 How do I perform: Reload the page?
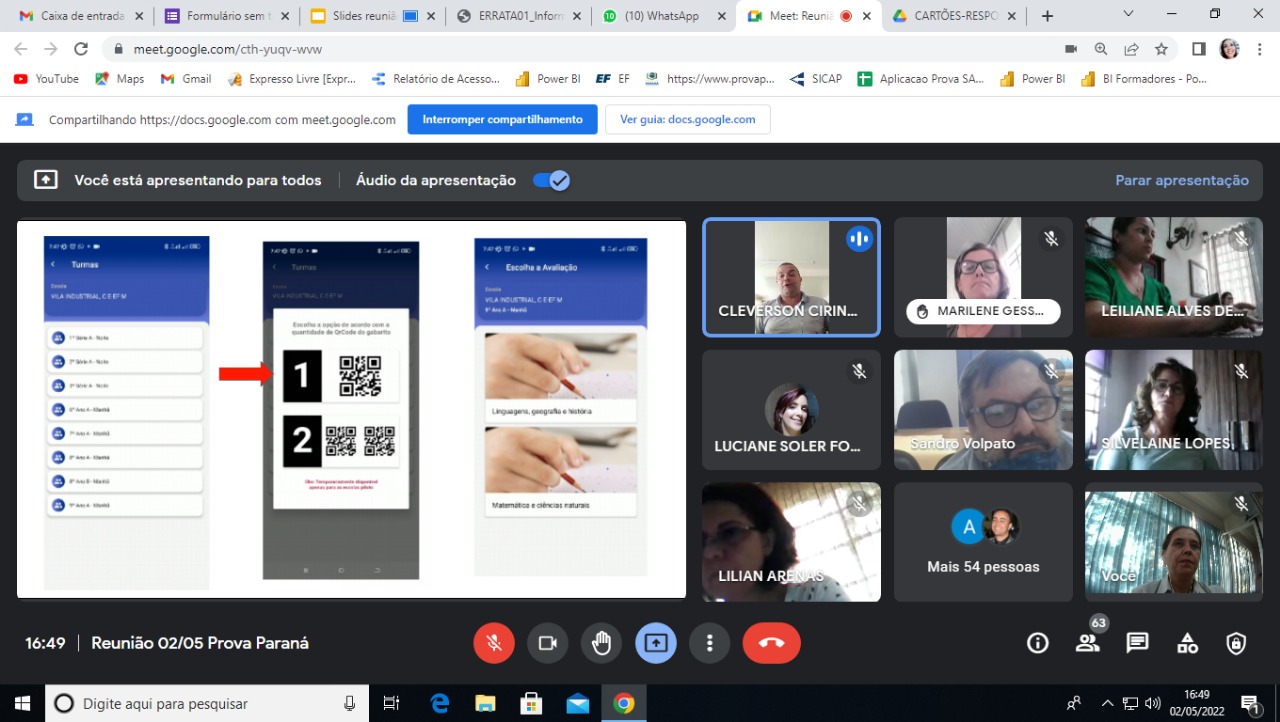(x=81, y=49)
